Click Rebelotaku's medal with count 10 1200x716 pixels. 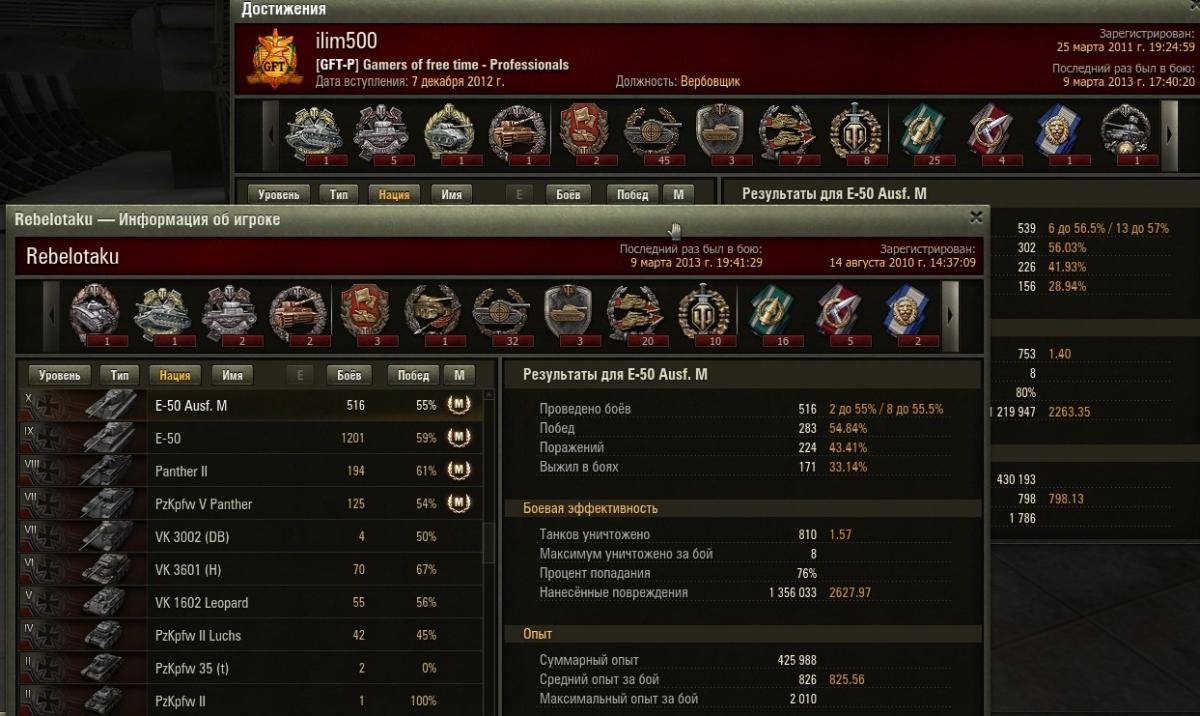pyautogui.click(x=704, y=315)
